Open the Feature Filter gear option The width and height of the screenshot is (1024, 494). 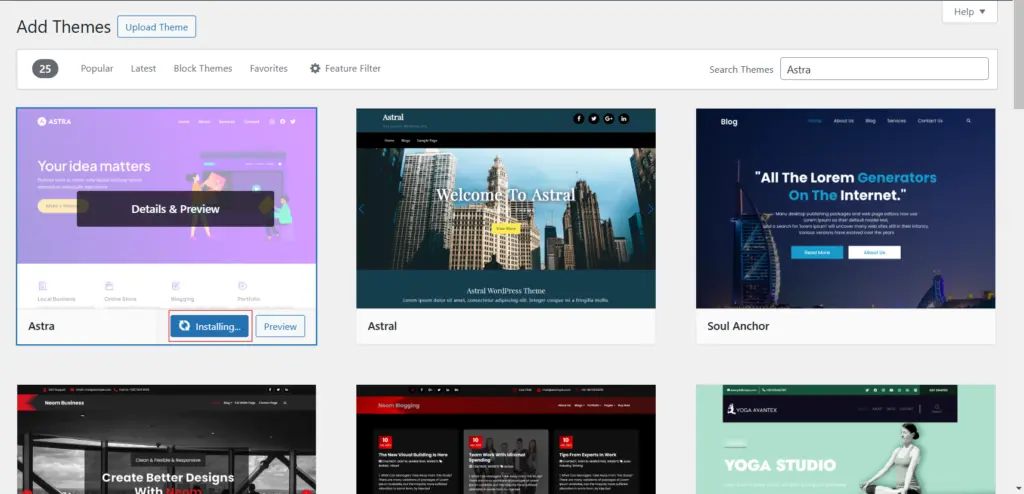(x=345, y=69)
